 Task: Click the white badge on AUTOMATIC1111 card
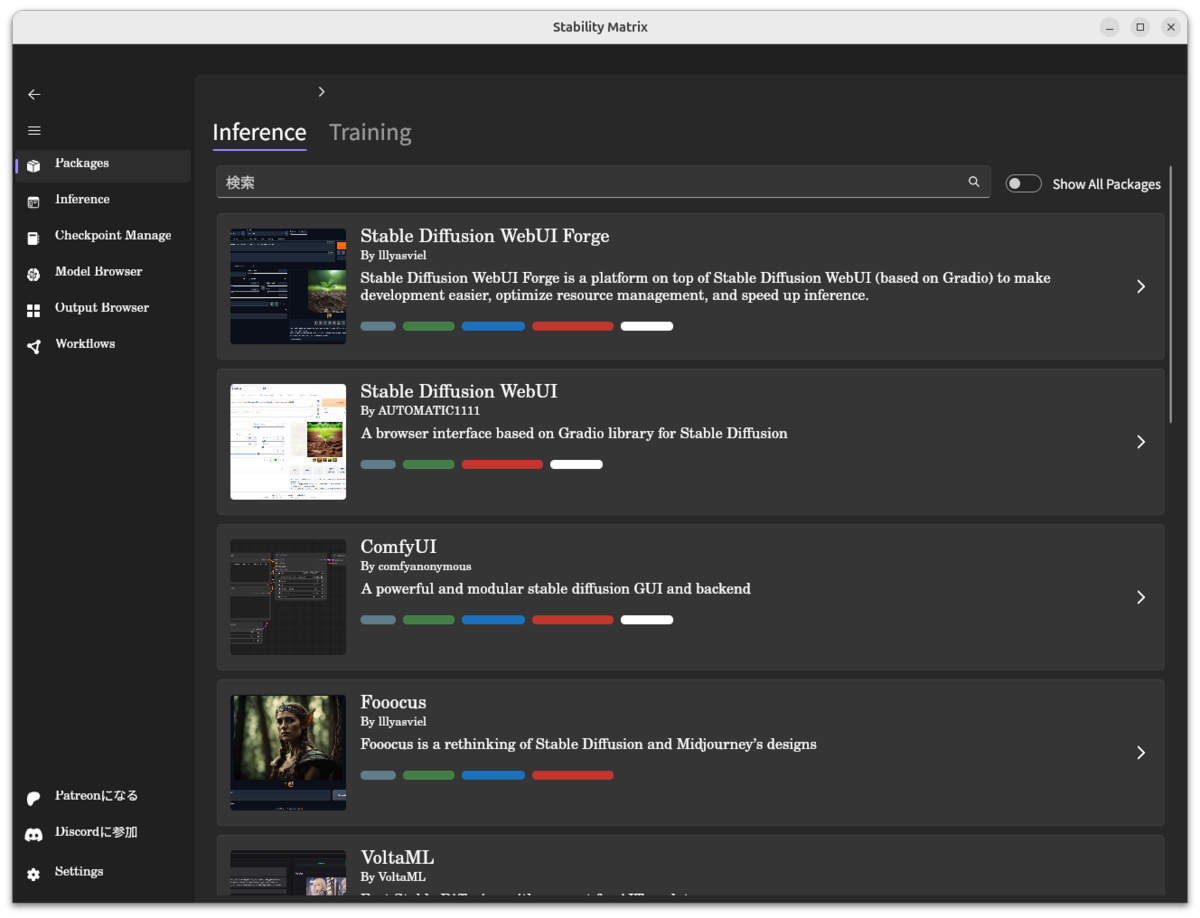point(576,464)
